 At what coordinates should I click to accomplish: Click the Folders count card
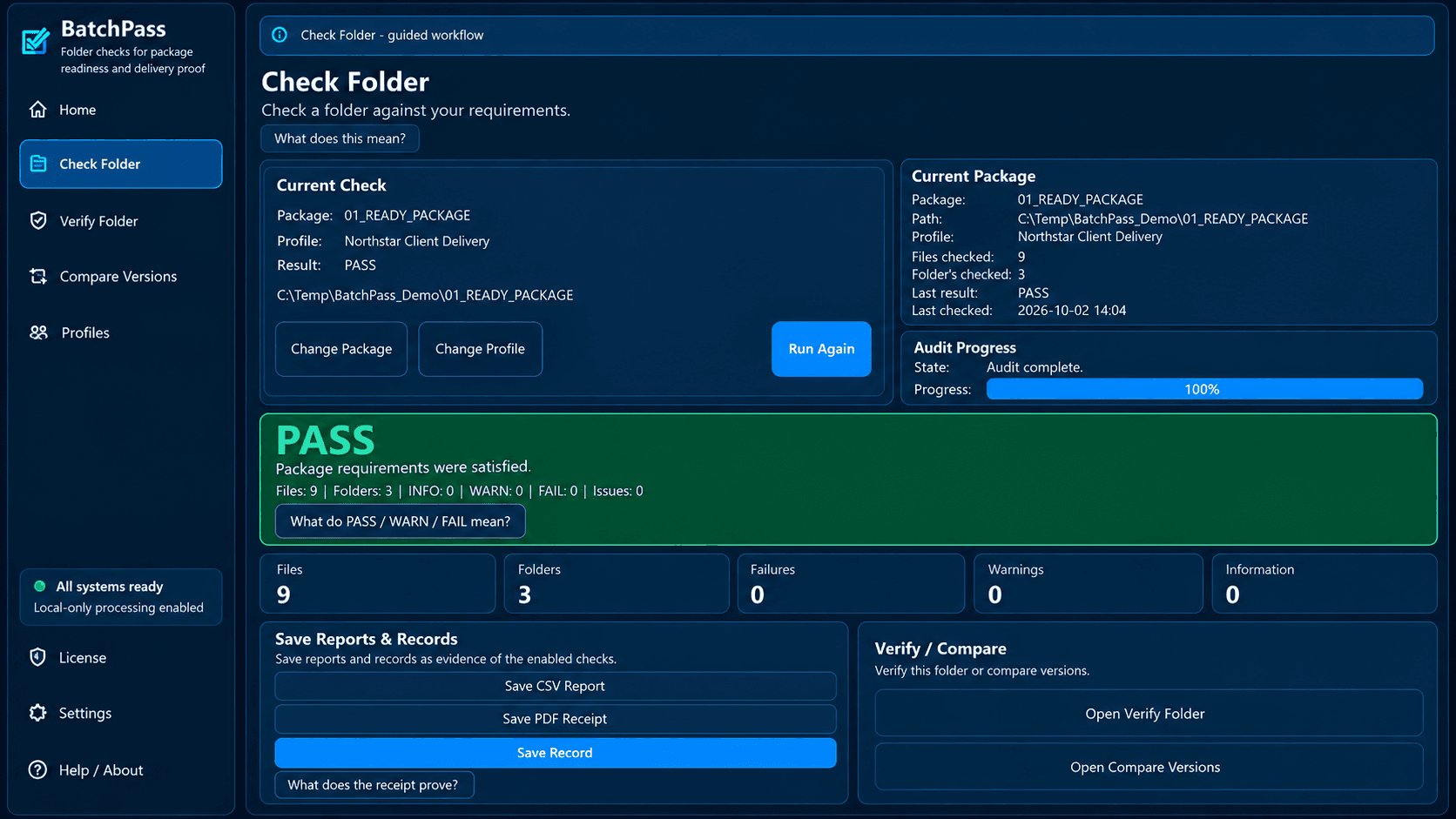coord(617,583)
